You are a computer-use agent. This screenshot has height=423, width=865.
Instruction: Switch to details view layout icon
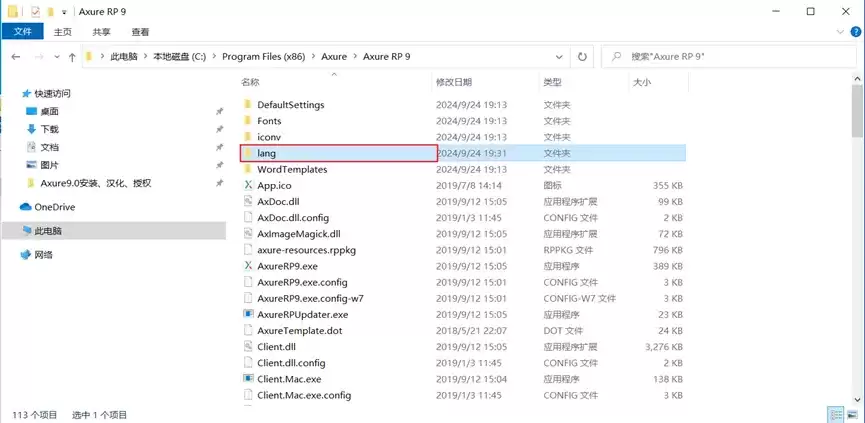point(836,414)
